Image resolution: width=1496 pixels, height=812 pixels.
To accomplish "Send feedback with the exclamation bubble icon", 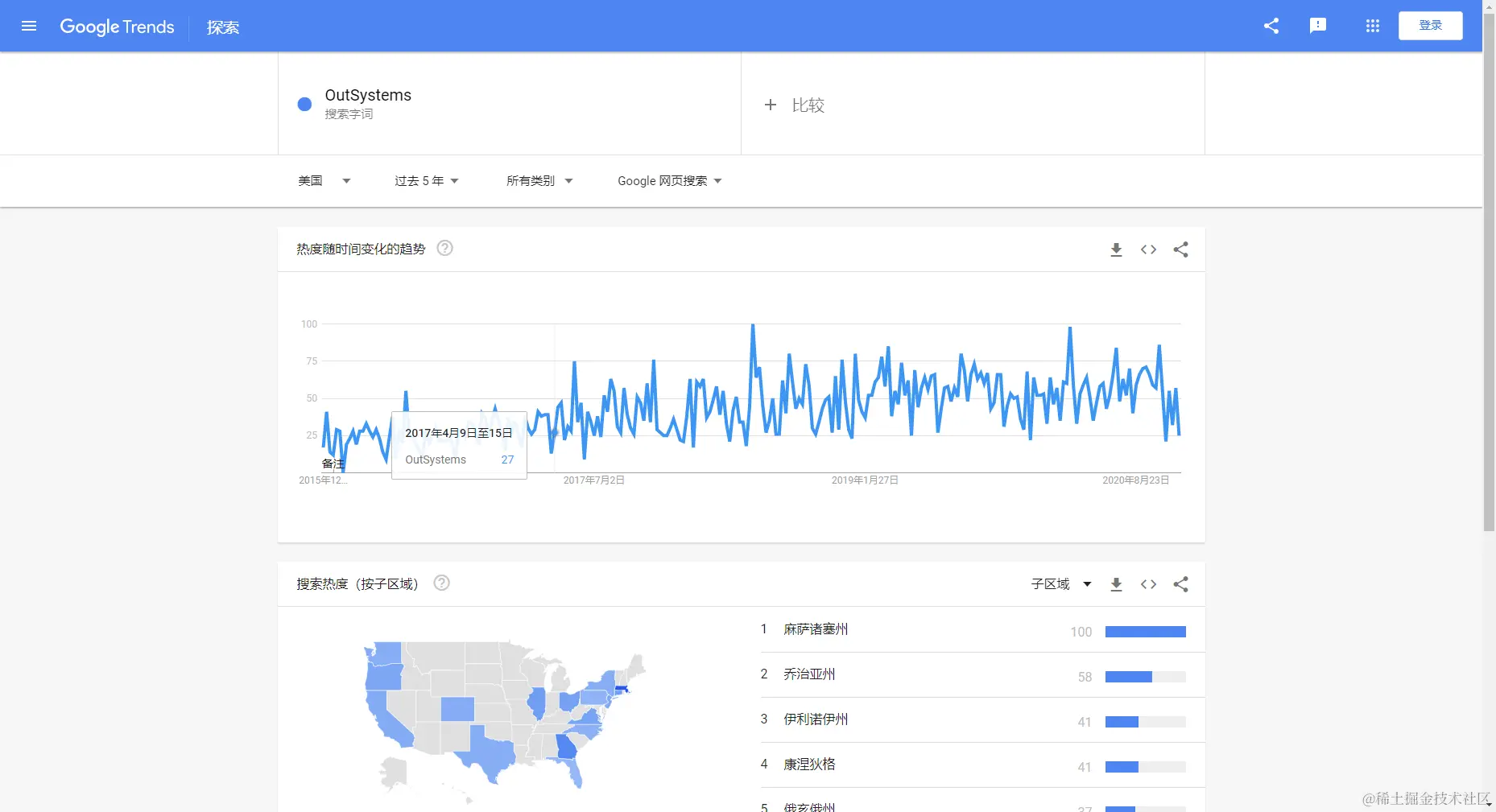I will tap(1318, 26).
